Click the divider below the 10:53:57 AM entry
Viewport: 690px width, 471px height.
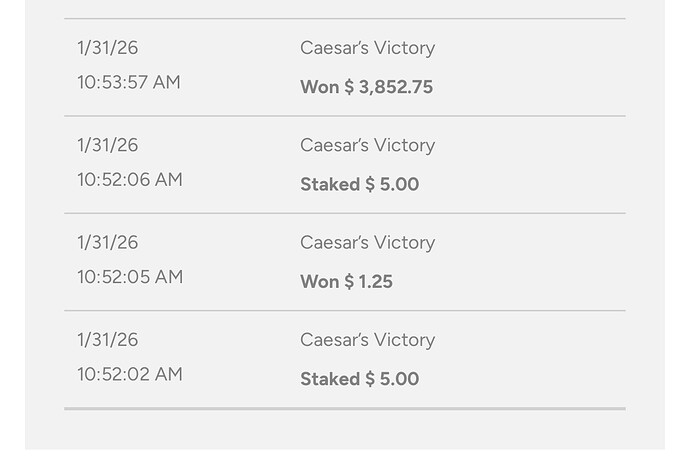coord(344,116)
